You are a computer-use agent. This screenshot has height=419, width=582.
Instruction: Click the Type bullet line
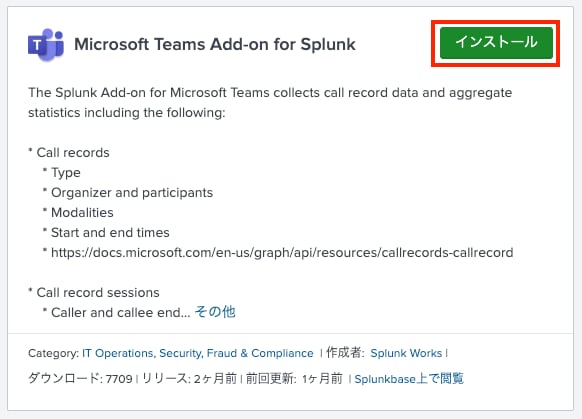[65, 173]
